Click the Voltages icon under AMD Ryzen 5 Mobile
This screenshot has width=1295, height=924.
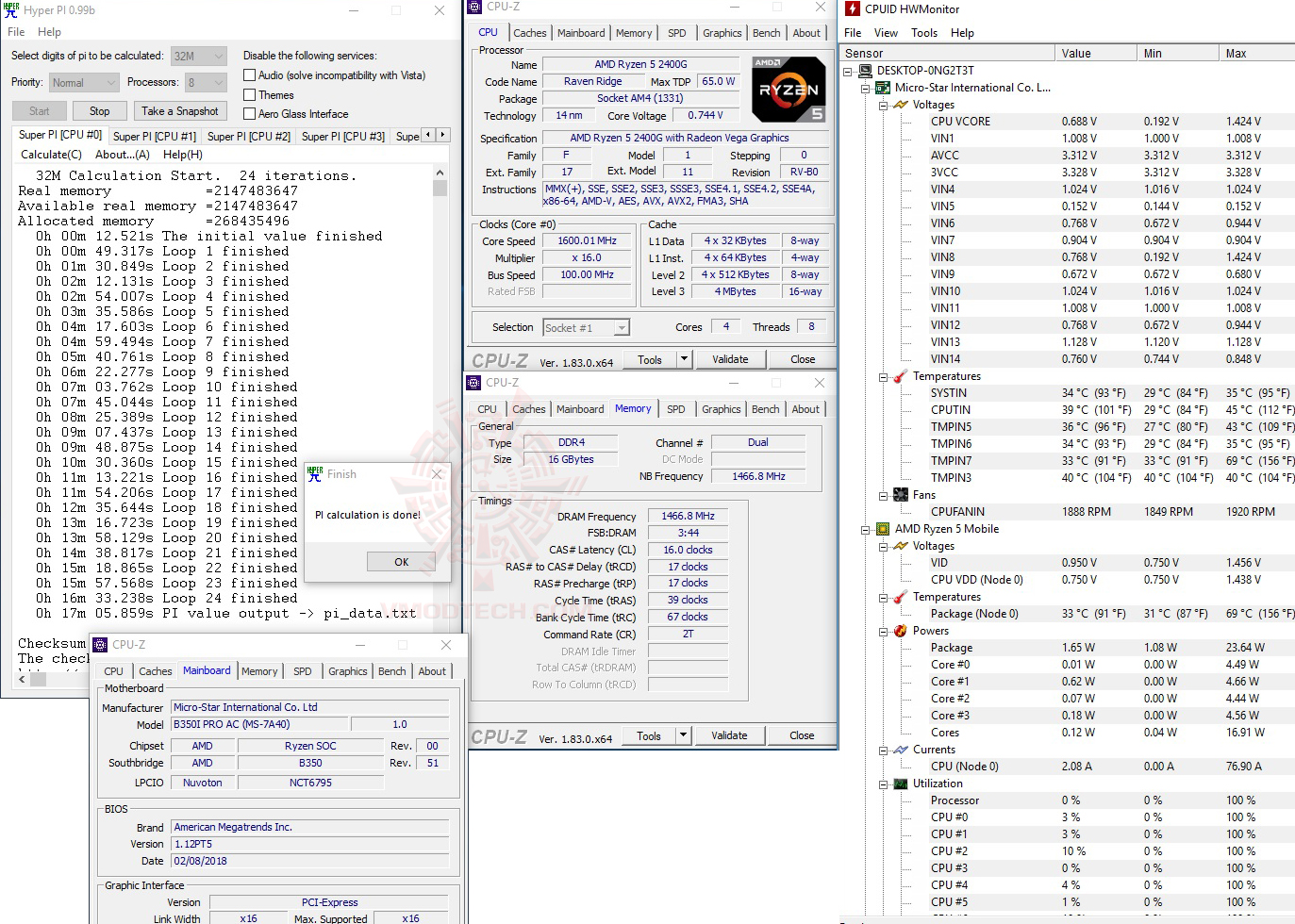901,546
